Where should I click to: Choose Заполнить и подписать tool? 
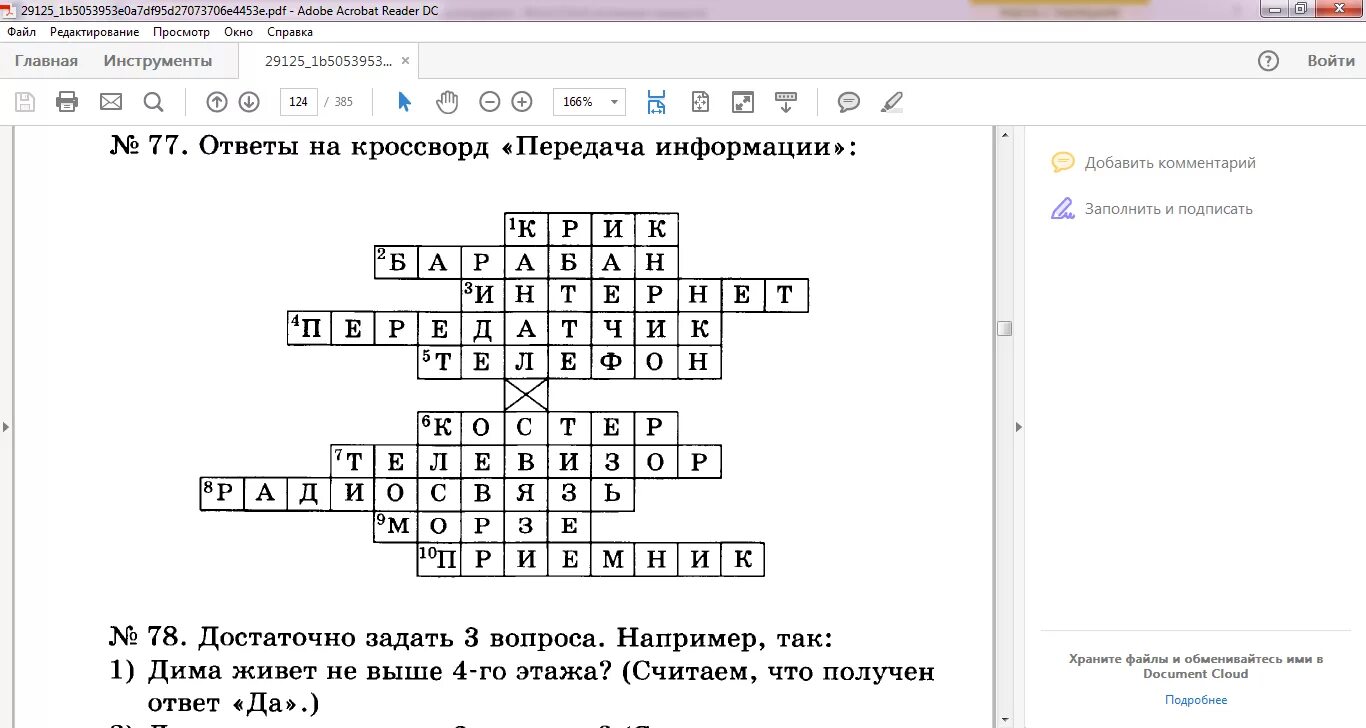pyautogui.click(x=1151, y=209)
